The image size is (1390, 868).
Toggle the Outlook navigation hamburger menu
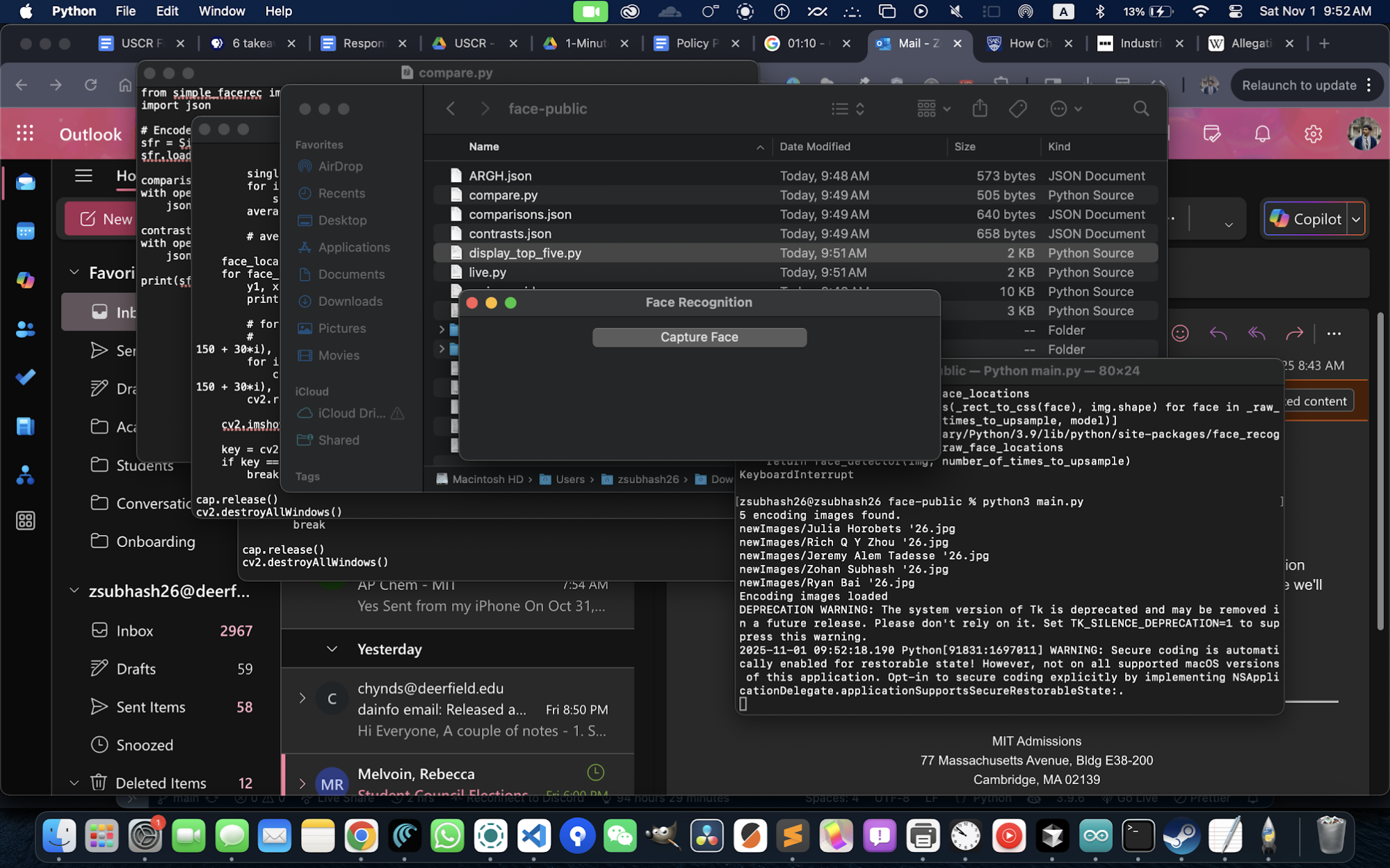point(83,176)
